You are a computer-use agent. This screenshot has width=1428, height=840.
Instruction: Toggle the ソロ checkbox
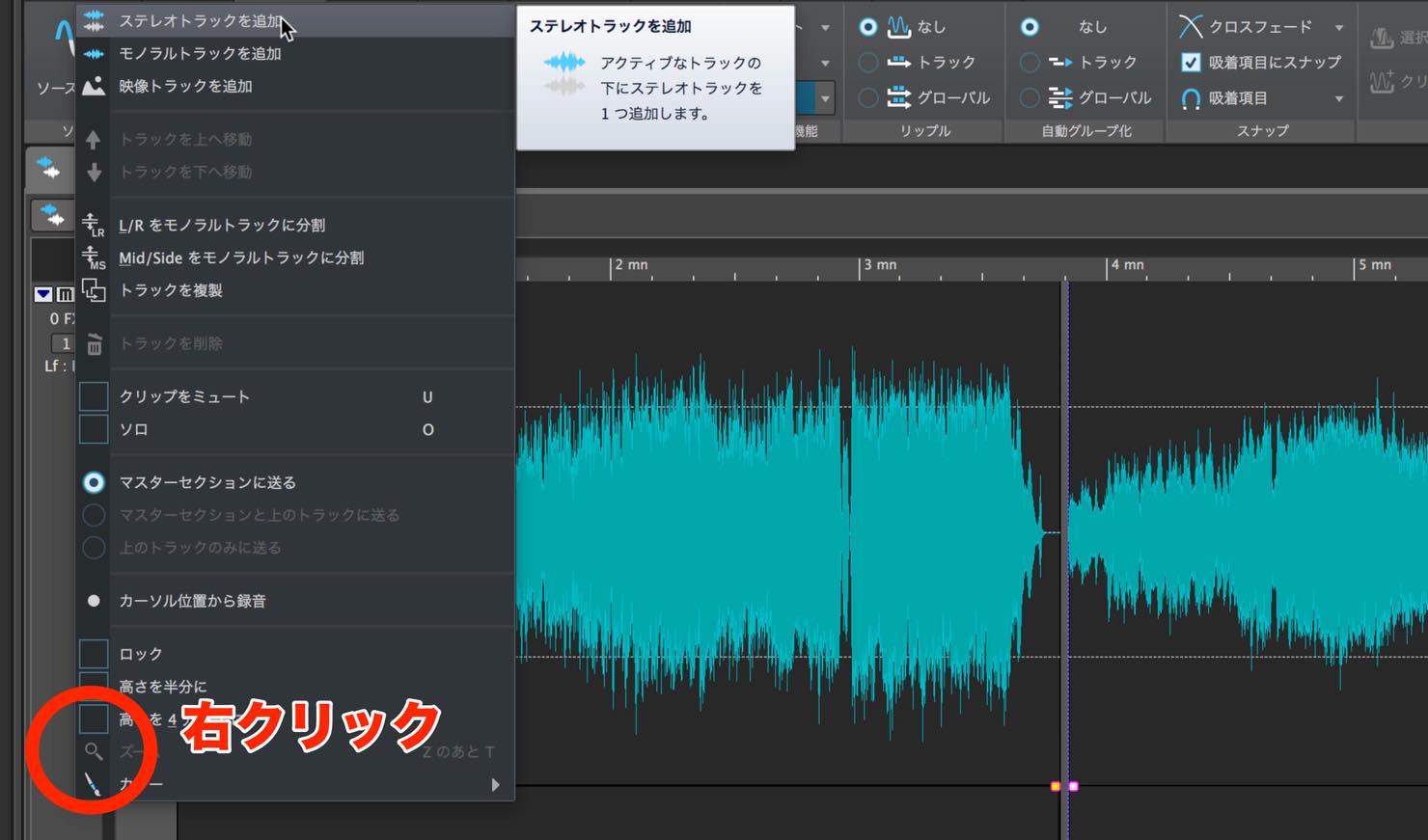click(94, 429)
